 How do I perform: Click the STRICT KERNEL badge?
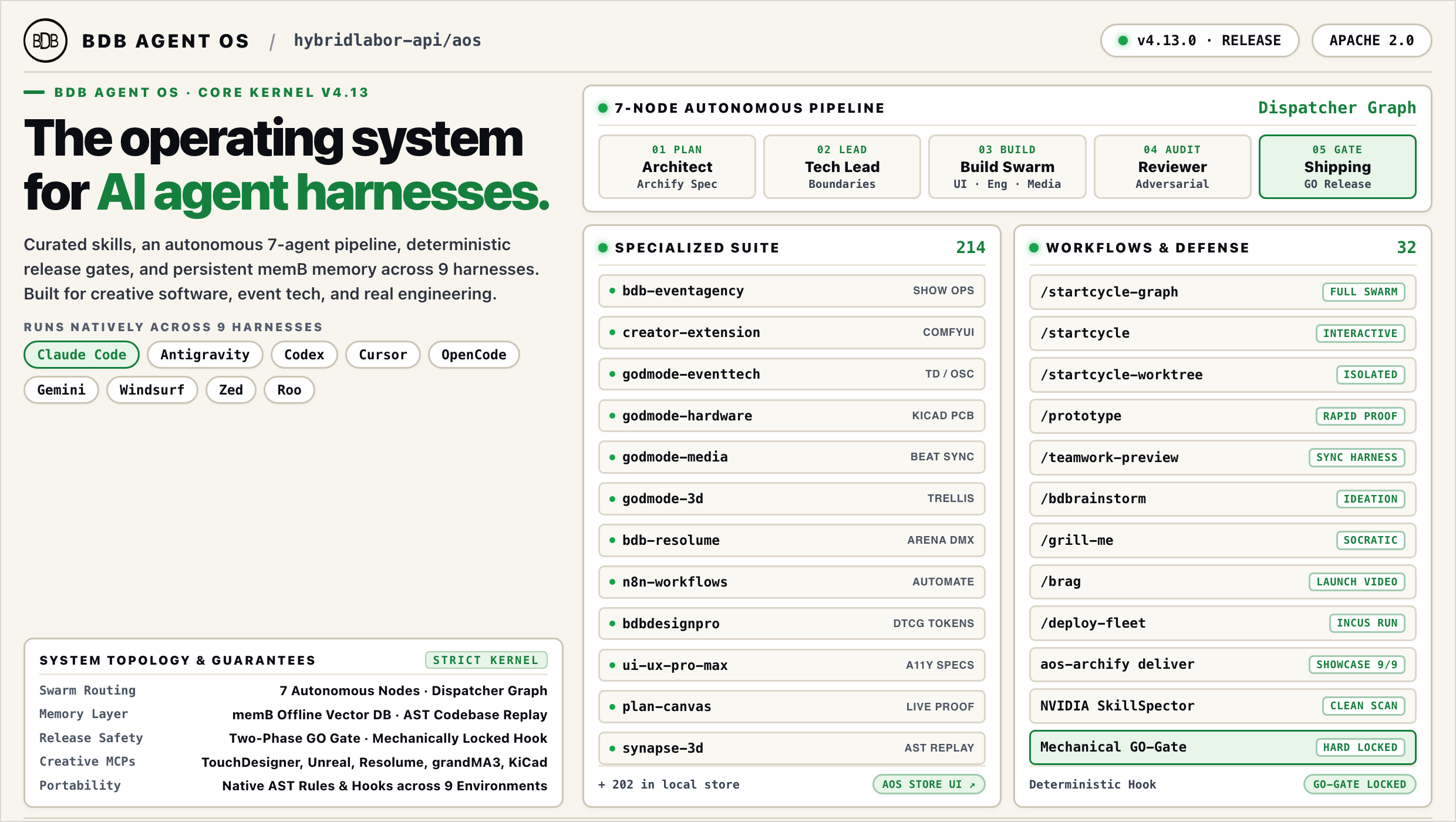point(486,660)
